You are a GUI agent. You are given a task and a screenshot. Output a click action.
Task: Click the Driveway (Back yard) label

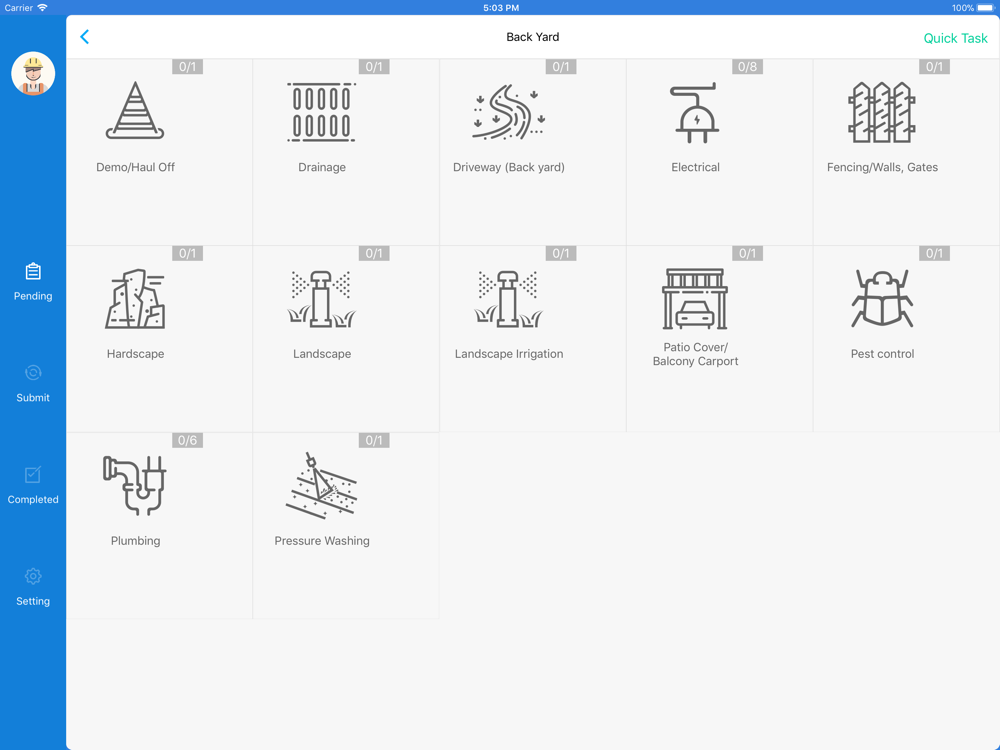(x=508, y=167)
